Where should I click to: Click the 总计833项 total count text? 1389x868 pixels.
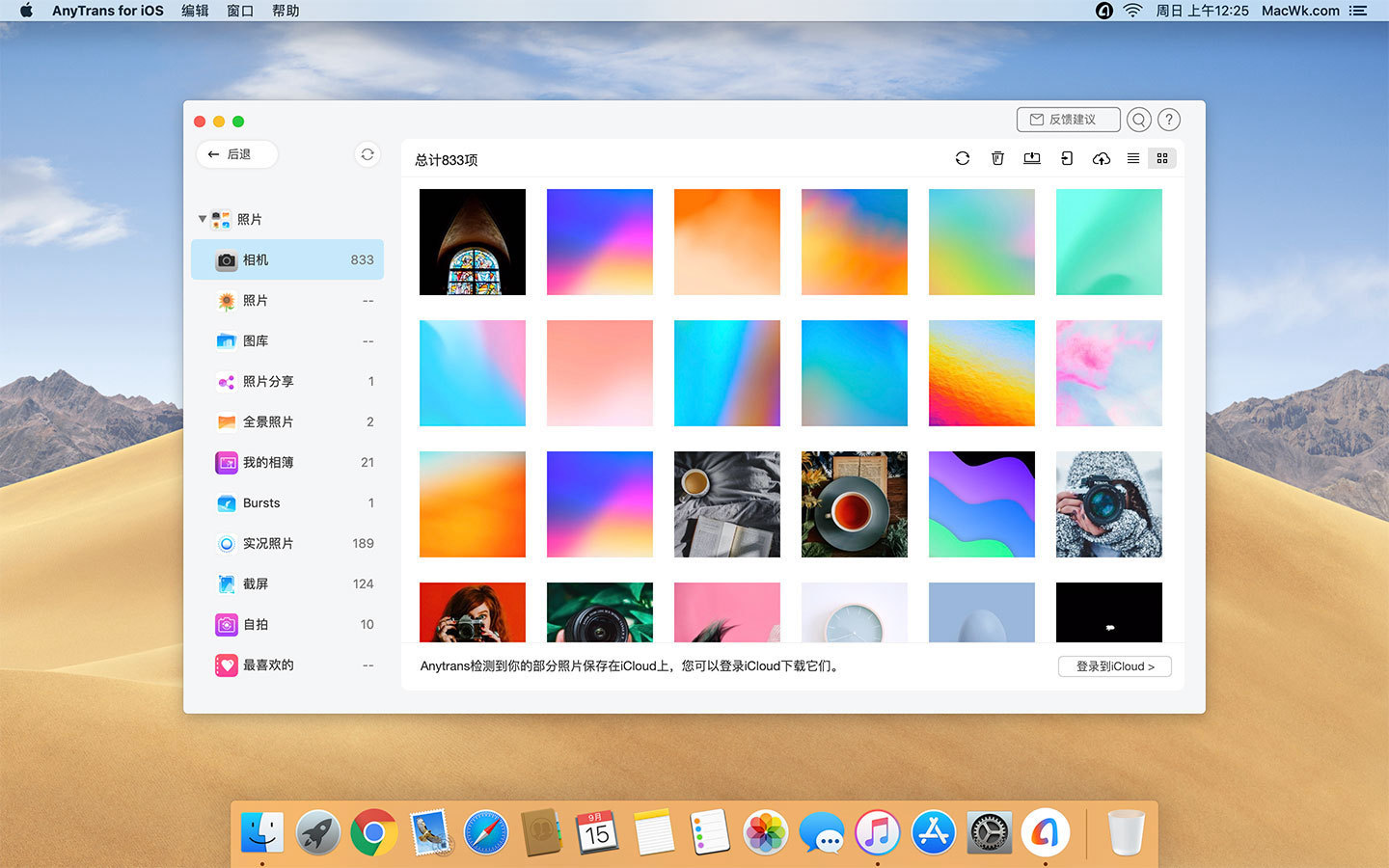click(447, 160)
